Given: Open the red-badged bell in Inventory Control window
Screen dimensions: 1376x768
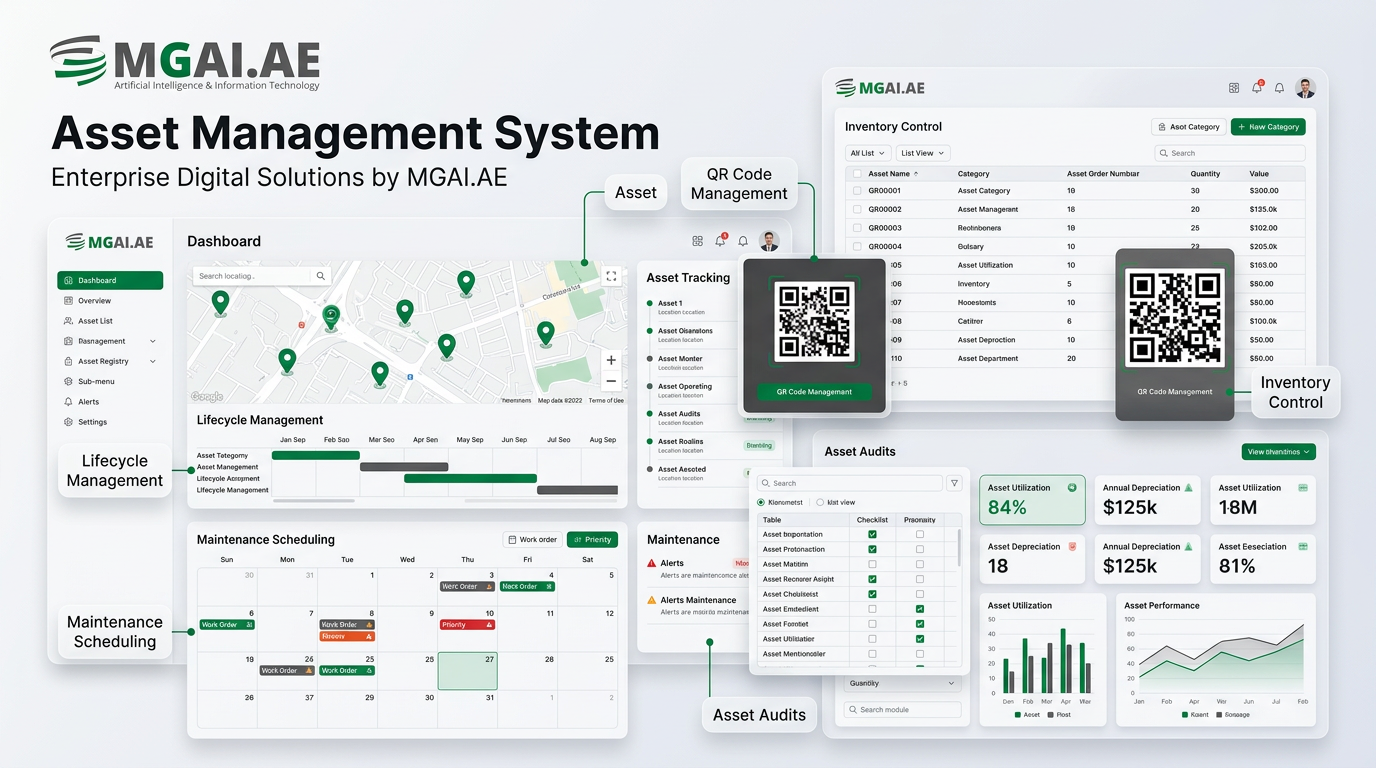Looking at the screenshot, I should point(1258,87).
